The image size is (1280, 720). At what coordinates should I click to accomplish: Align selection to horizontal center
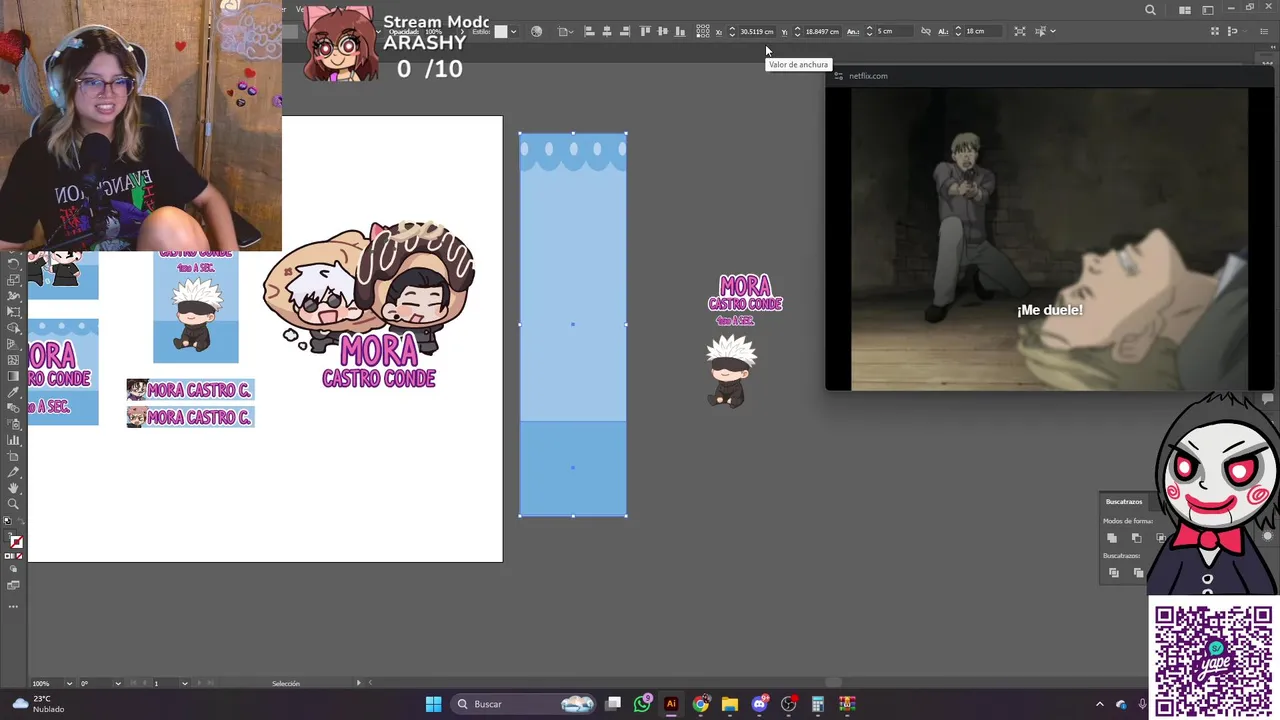(x=608, y=31)
